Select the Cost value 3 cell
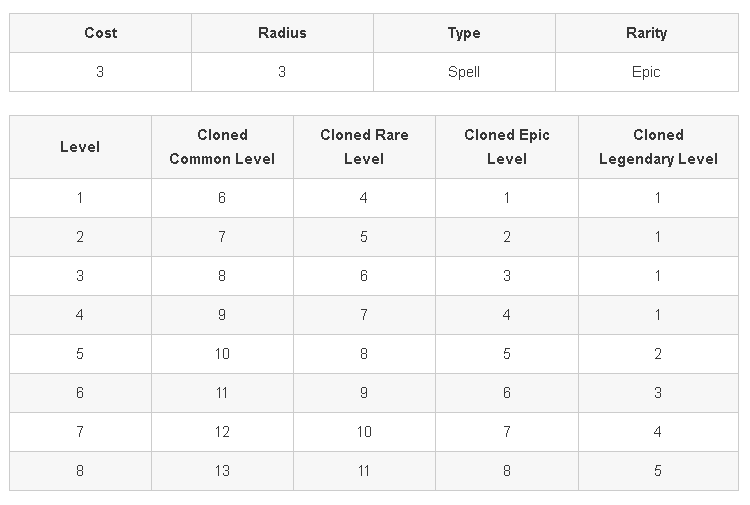Viewport: 750px width, 505px height. click(100, 72)
